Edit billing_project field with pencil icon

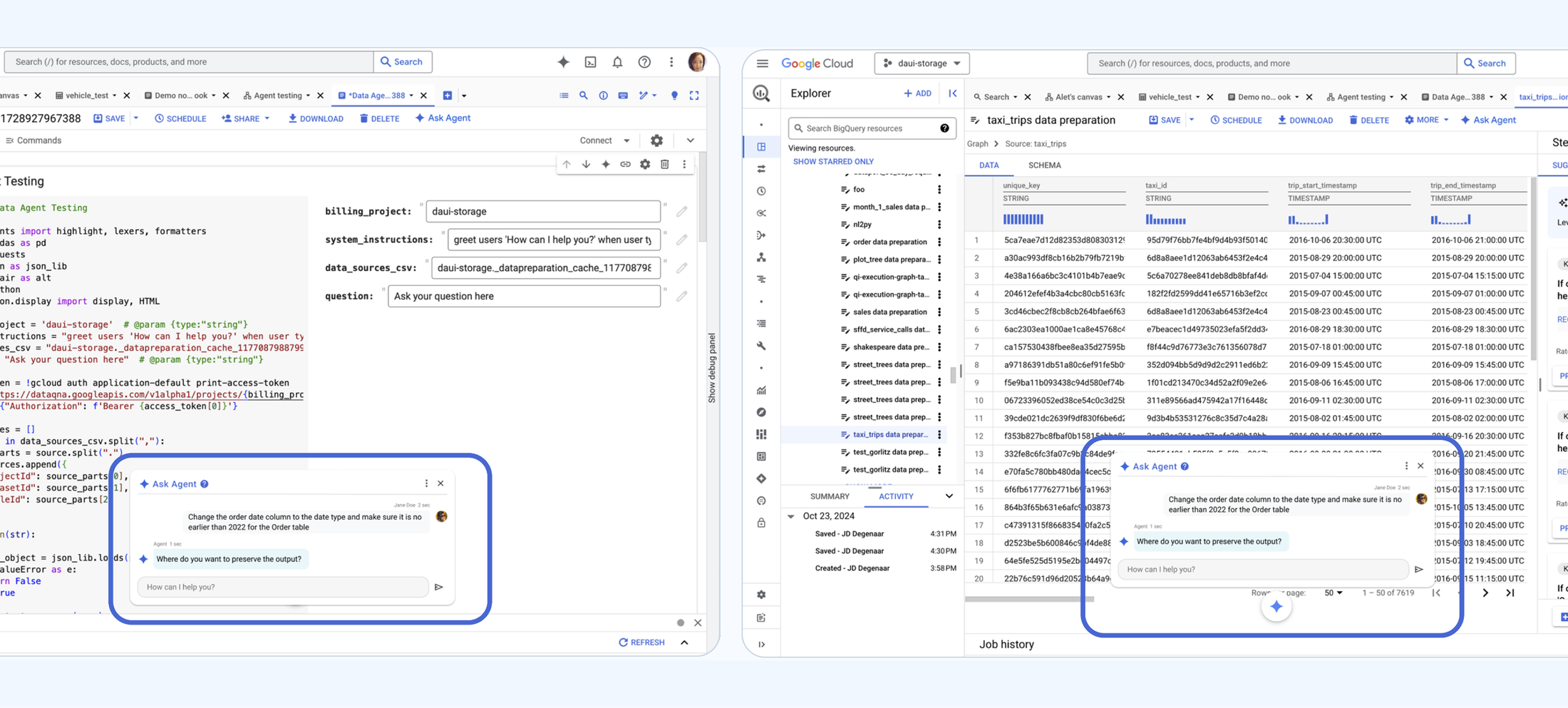click(x=682, y=212)
